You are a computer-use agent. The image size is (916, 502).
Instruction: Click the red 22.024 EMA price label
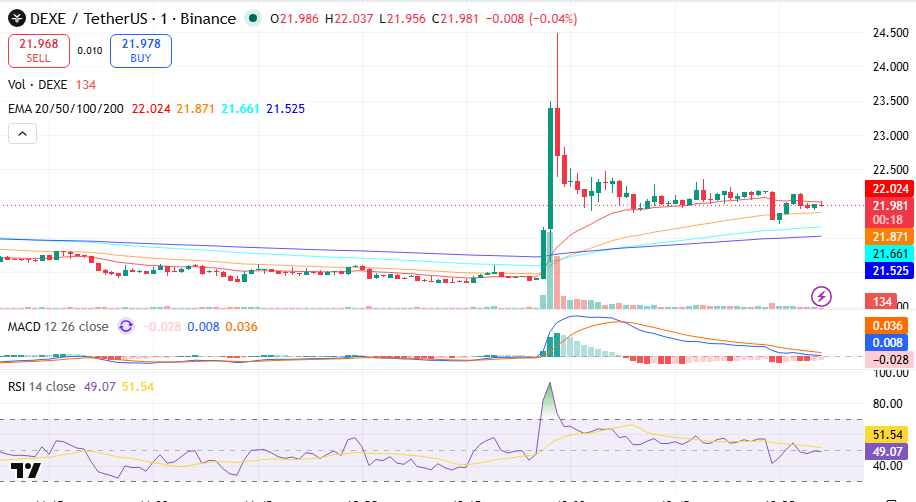click(x=889, y=189)
